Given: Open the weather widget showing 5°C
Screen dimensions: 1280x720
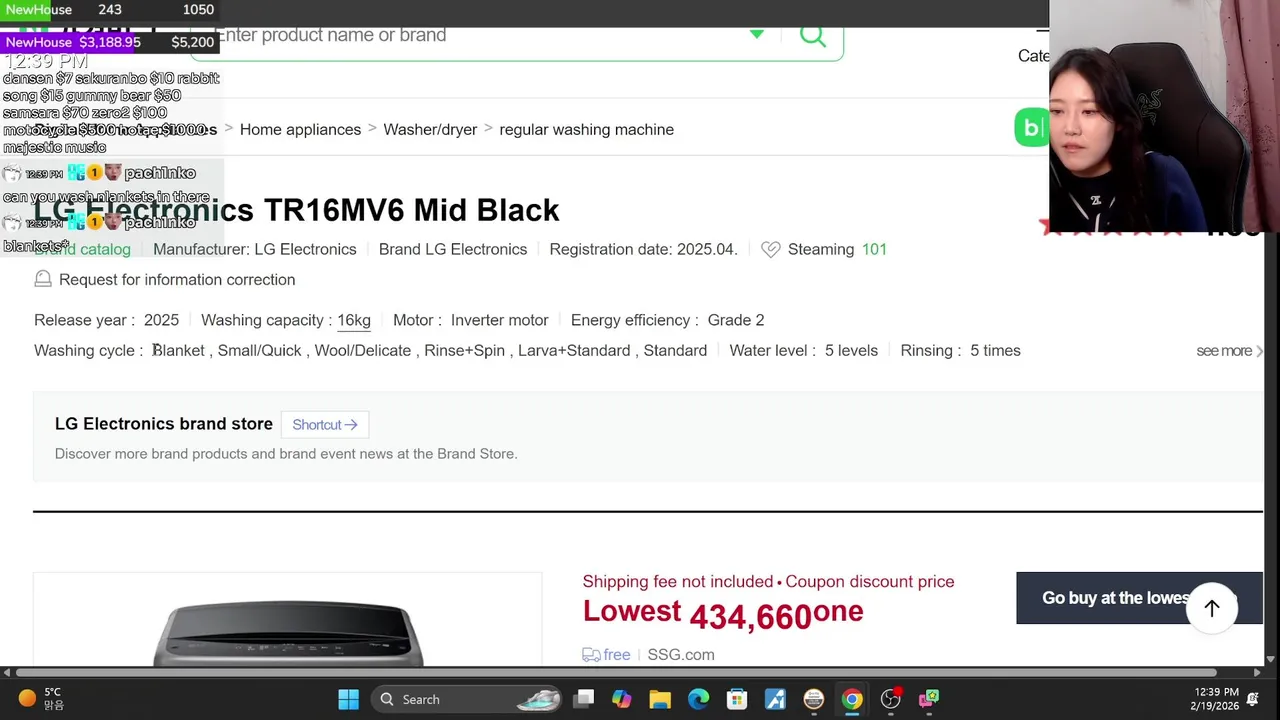Looking at the screenshot, I should click(40, 699).
